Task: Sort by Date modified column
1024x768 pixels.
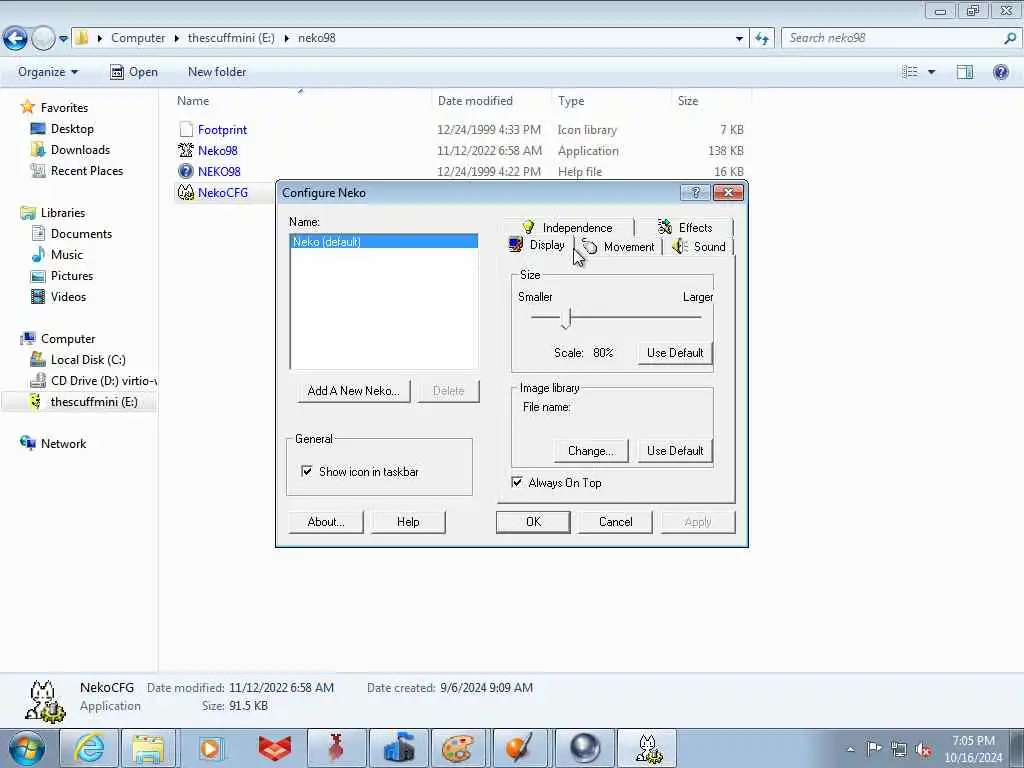Action: coord(475,101)
